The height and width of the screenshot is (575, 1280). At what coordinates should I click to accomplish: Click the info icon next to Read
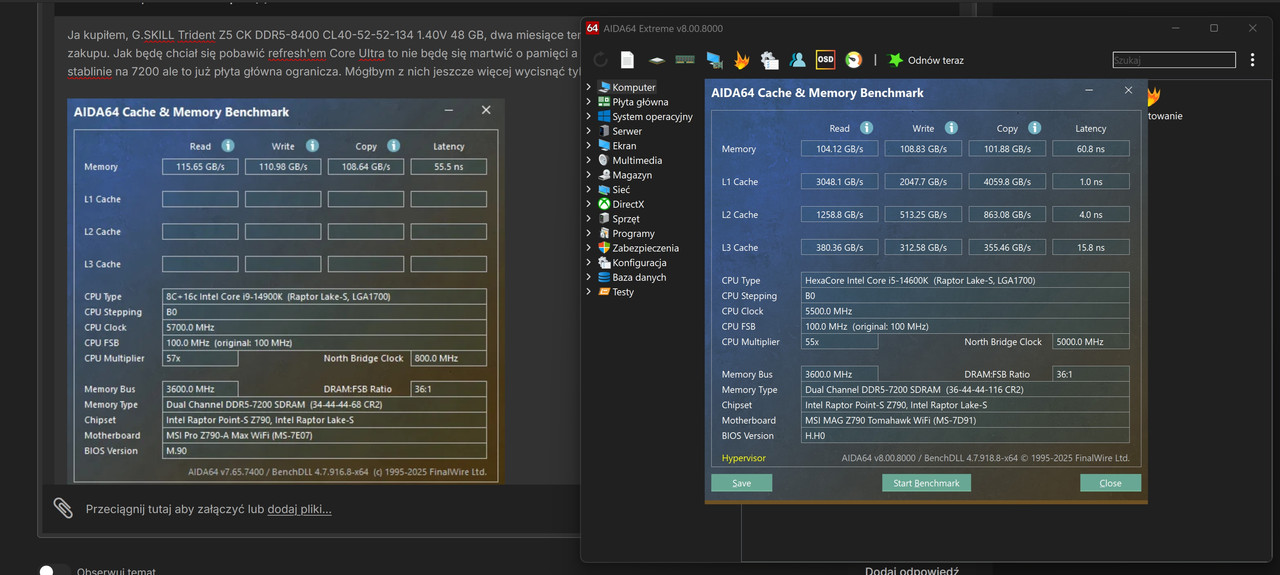tap(866, 128)
